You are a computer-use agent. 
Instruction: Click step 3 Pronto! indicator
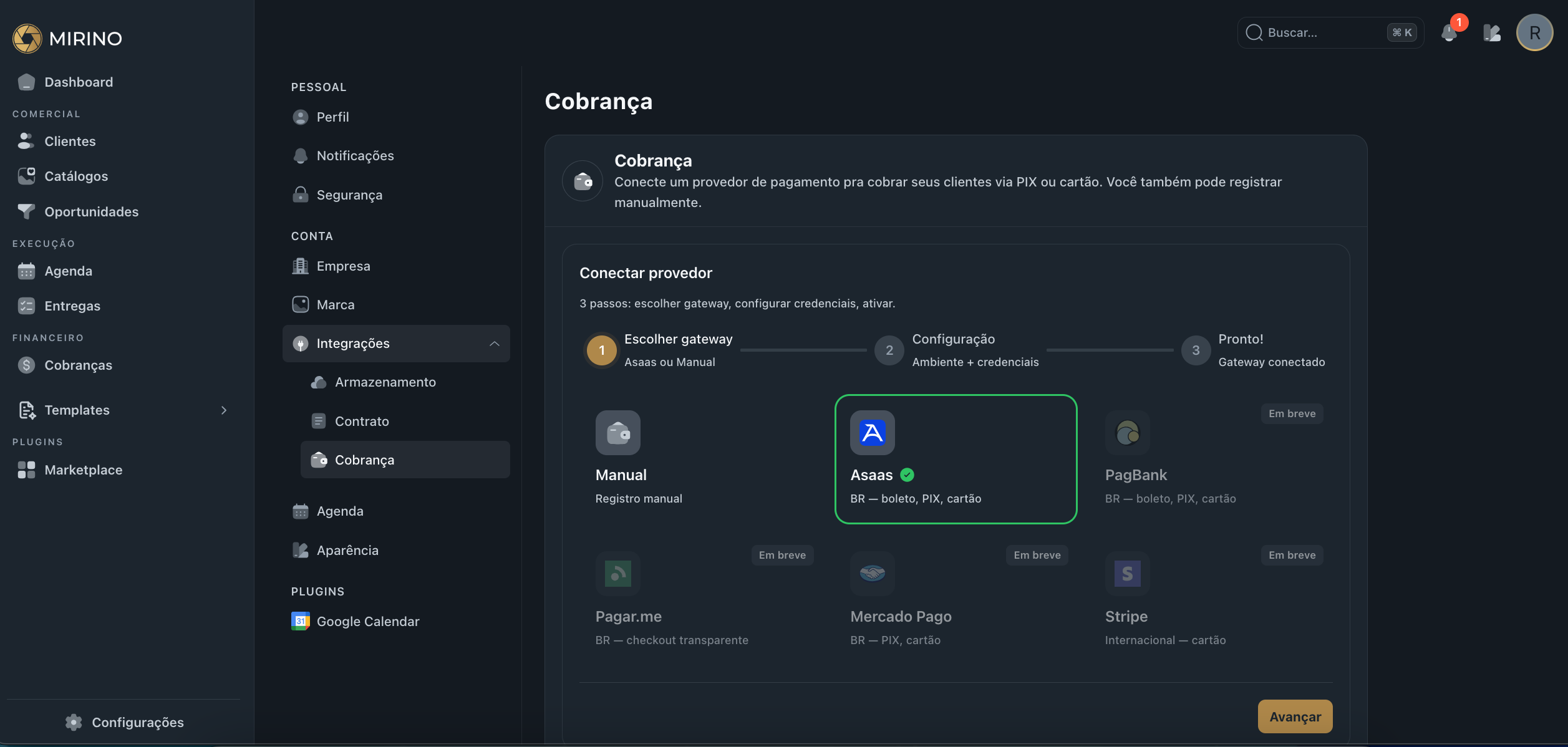(x=1196, y=350)
